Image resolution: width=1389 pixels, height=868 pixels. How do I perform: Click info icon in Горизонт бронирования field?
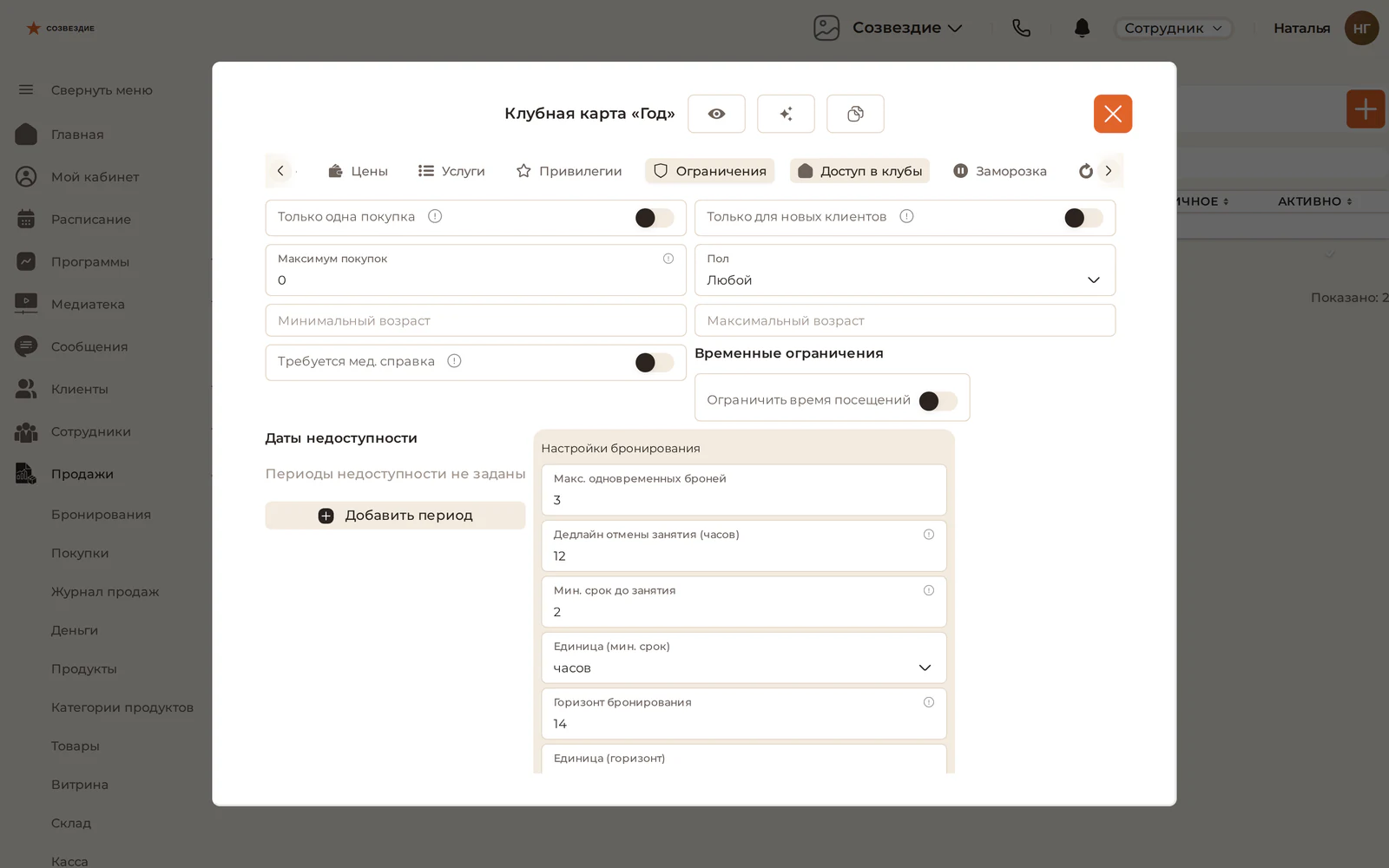coord(929,702)
